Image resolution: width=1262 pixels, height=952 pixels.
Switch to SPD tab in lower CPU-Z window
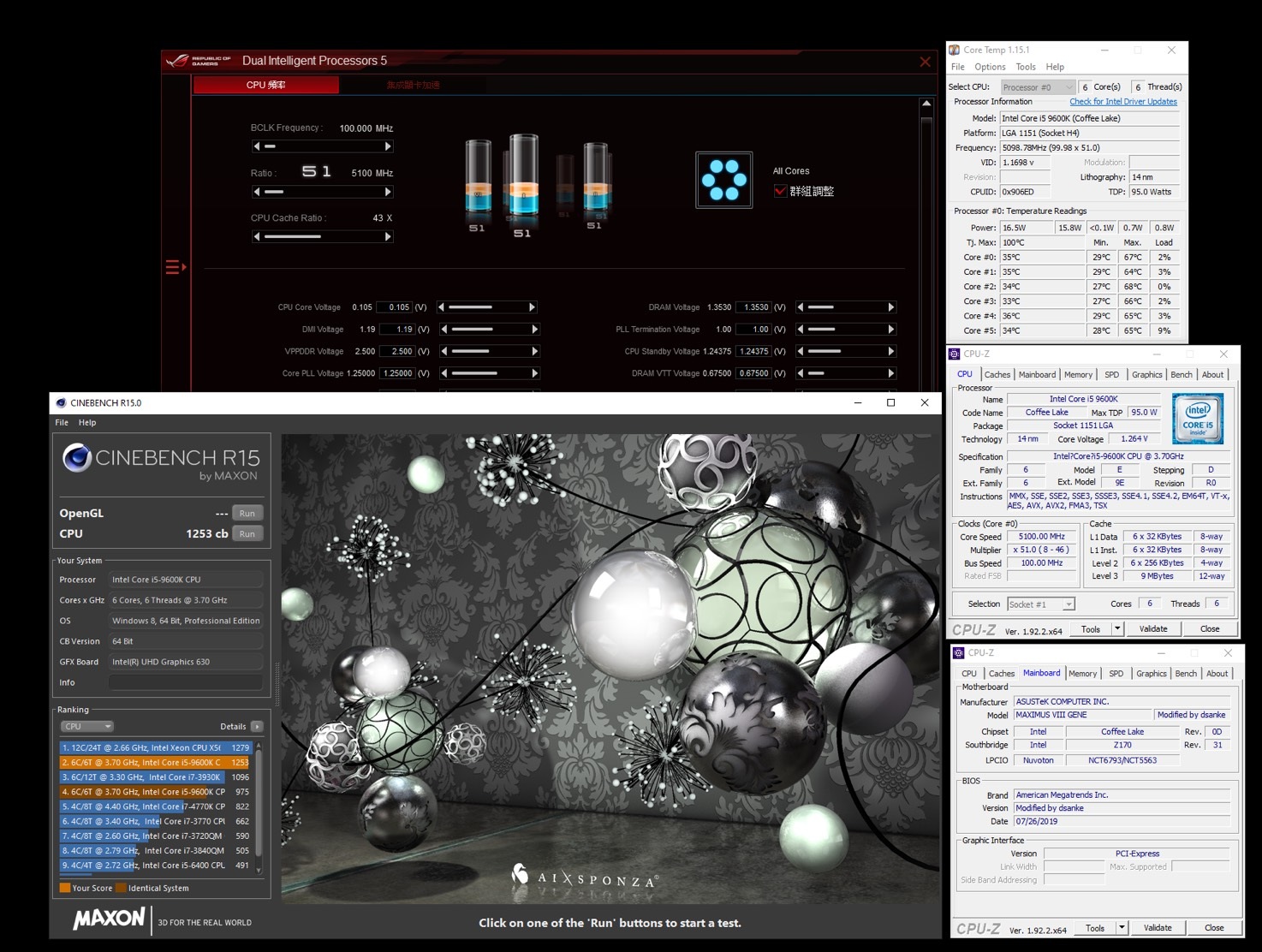(x=1116, y=674)
